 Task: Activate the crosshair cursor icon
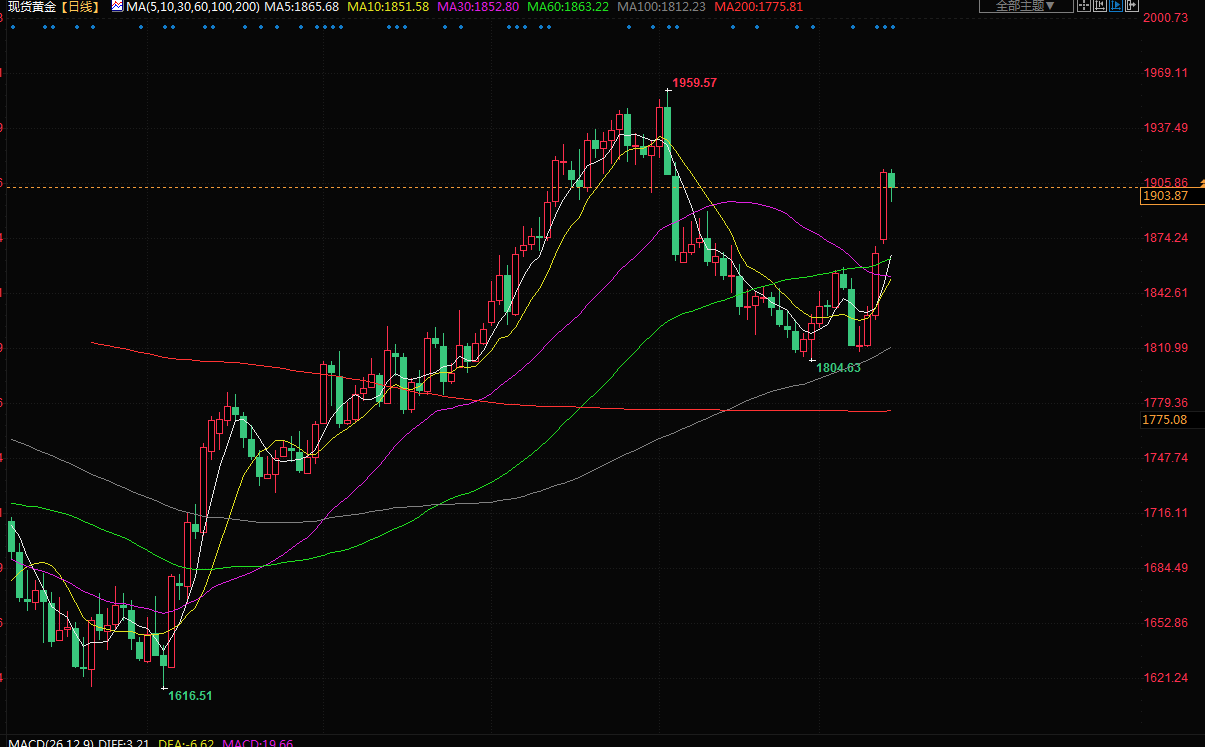pos(1084,5)
